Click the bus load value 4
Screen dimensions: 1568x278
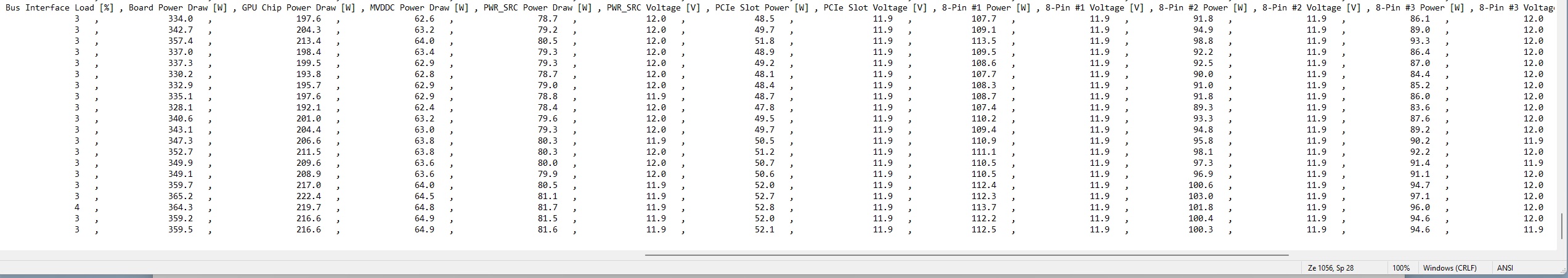[x=77, y=207]
